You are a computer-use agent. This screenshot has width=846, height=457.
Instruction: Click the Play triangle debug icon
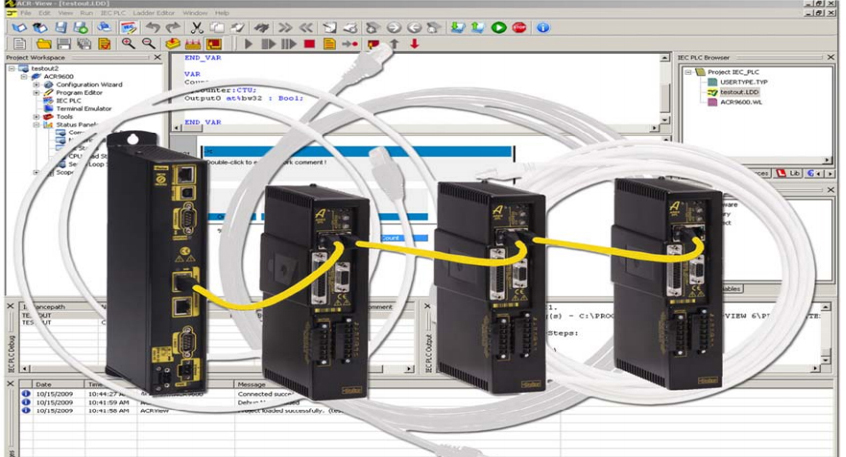click(248, 44)
